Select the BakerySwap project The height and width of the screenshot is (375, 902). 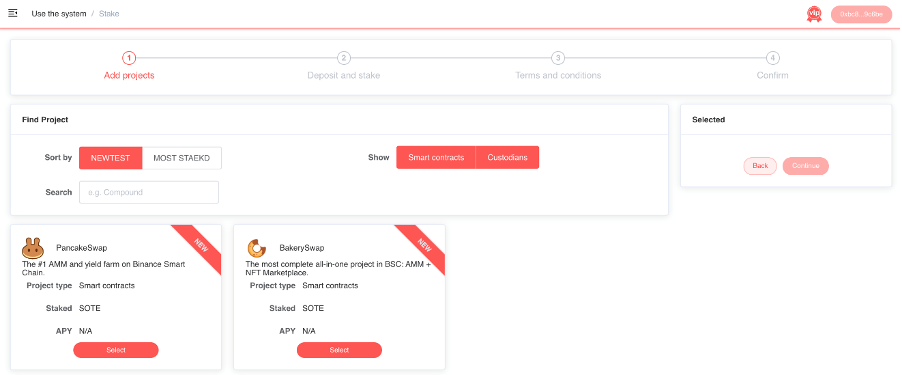coord(339,350)
